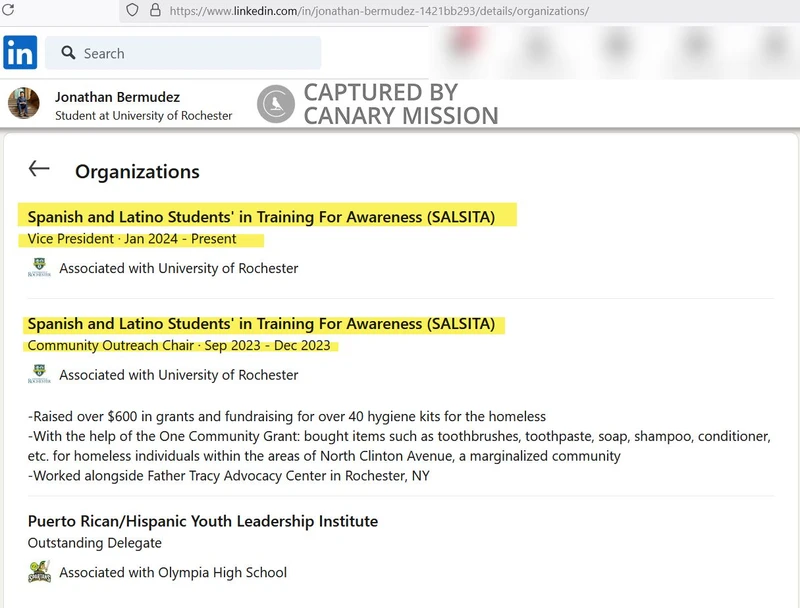Open the second SALSITA heading, Community Outreach Chair entry
Viewport: 800px width, 608px height.
(261, 323)
